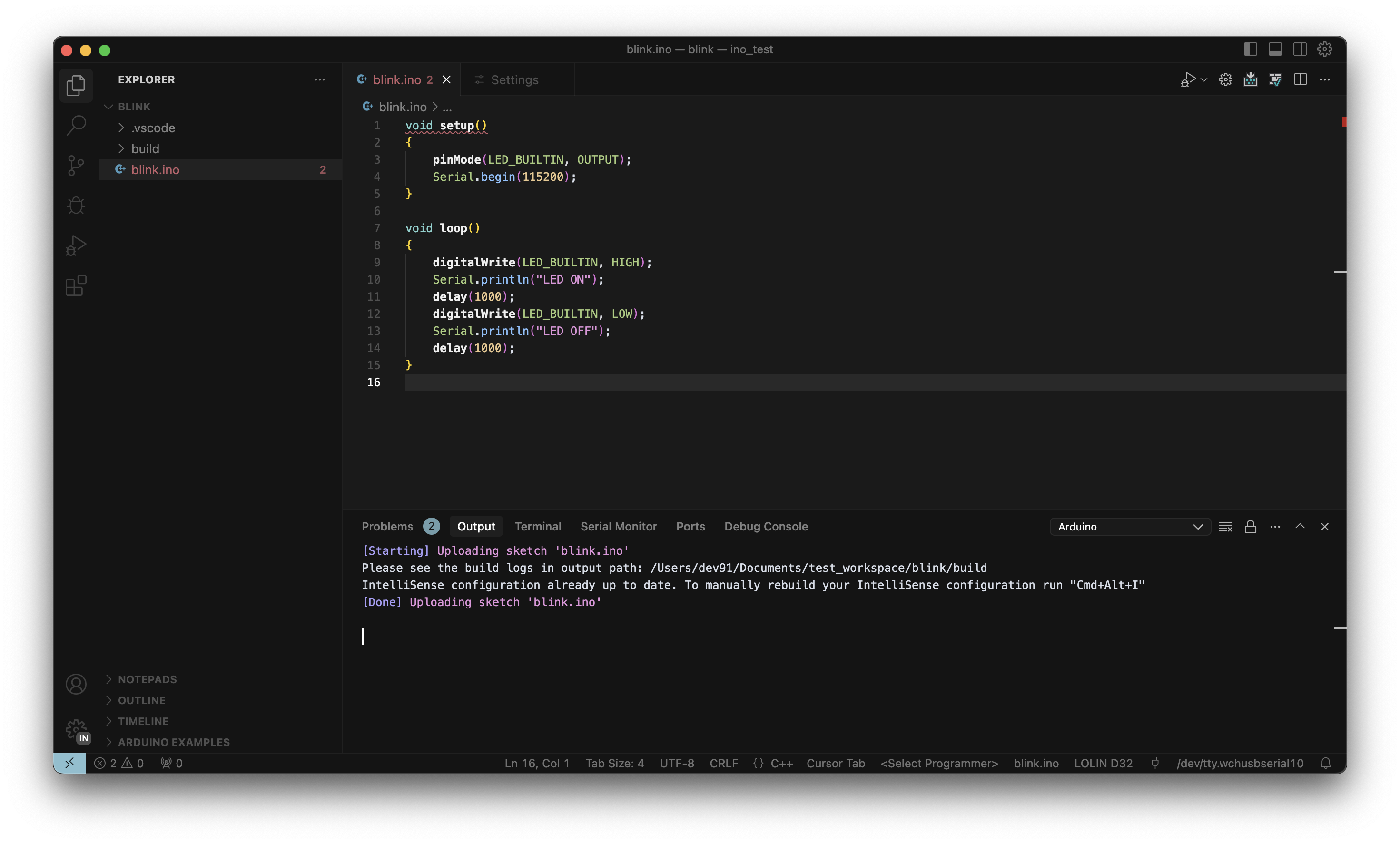This screenshot has width=1400, height=844.
Task: Click the Arduino upload icon in editor toolbar
Action: pyautogui.click(x=1250, y=79)
